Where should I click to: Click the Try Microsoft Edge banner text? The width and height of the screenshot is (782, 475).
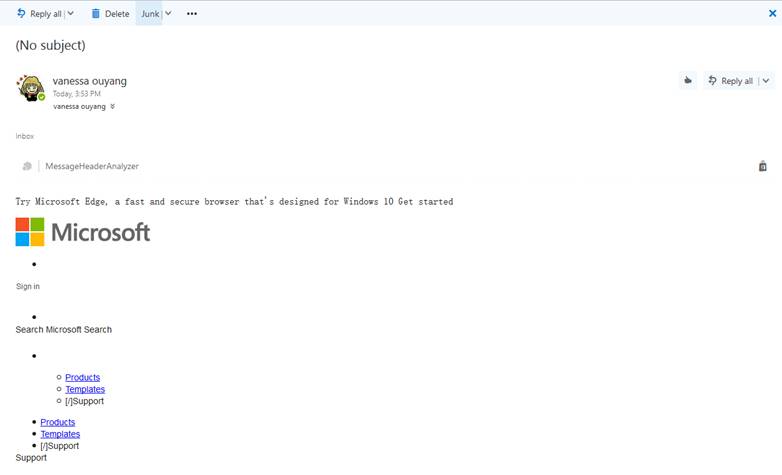[234, 202]
